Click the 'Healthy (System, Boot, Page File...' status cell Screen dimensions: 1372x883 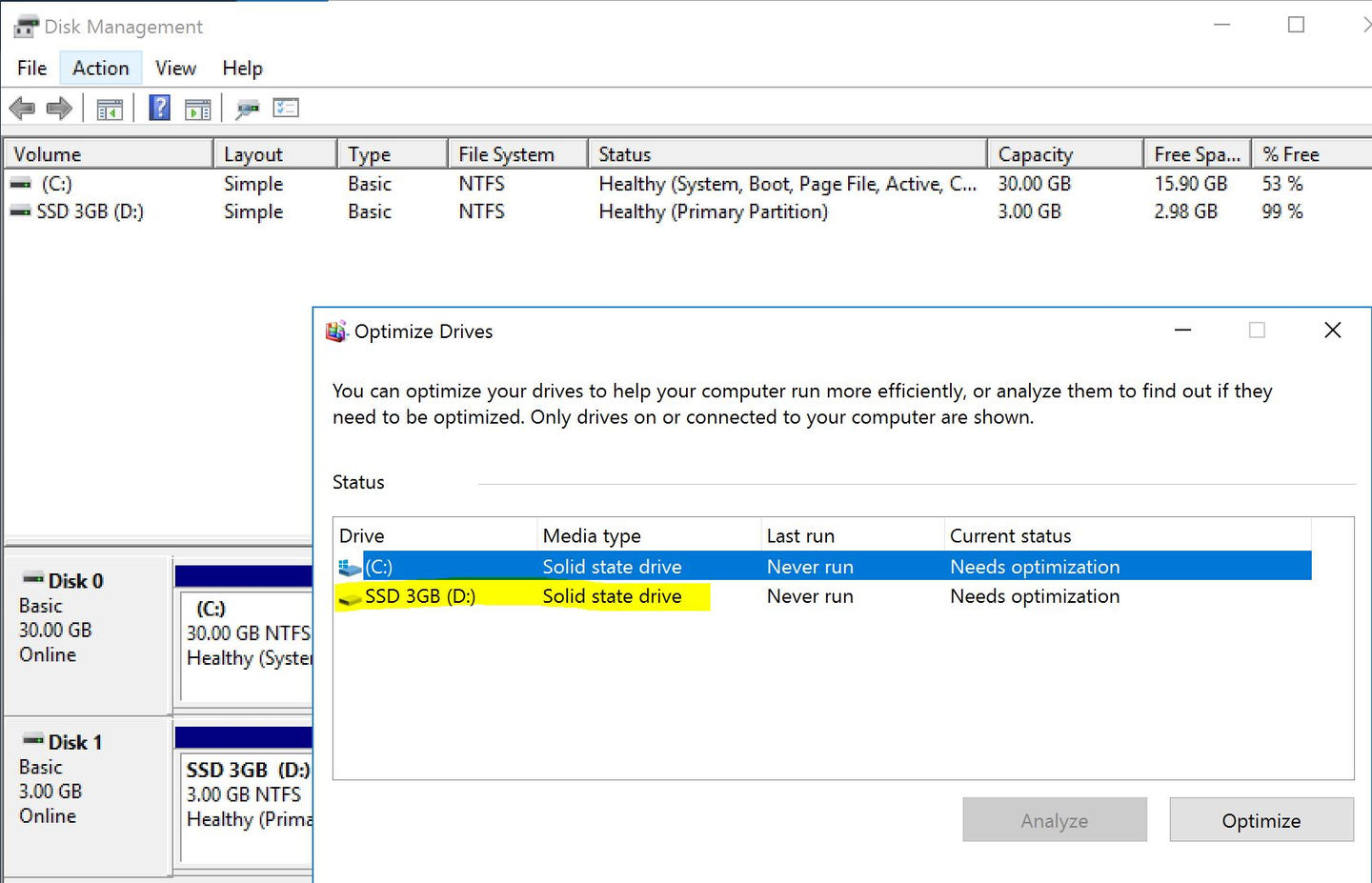[788, 184]
